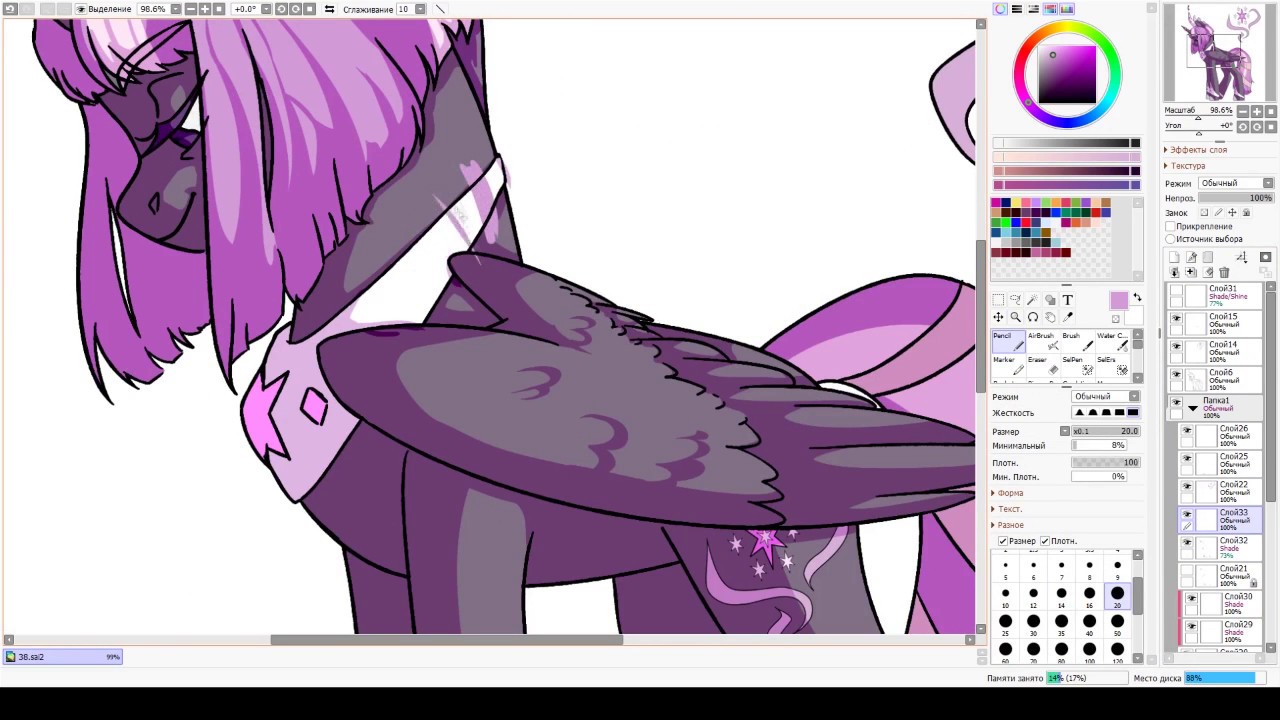Select the Magic Wand tool
Viewport: 1280px width, 720px height.
1032,300
